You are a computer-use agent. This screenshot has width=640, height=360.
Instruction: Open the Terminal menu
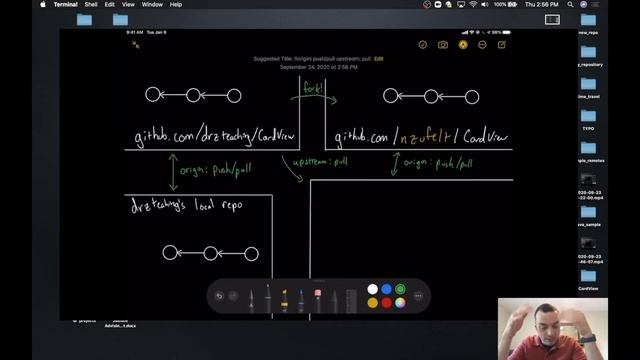[x=66, y=4]
